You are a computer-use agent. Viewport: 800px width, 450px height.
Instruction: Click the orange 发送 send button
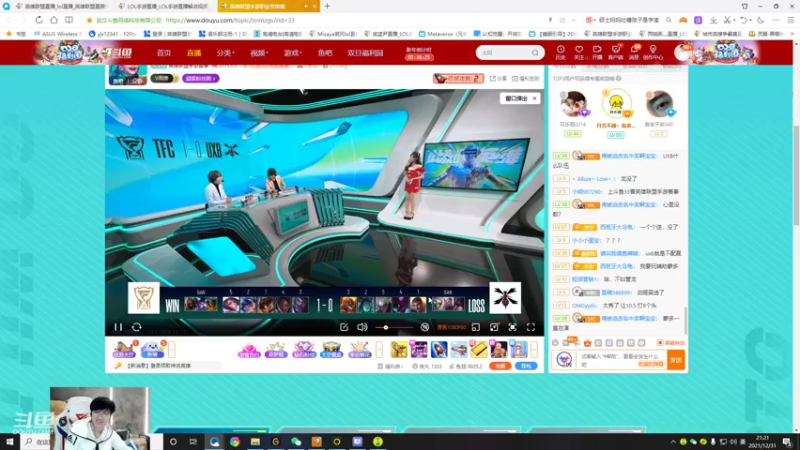point(676,360)
